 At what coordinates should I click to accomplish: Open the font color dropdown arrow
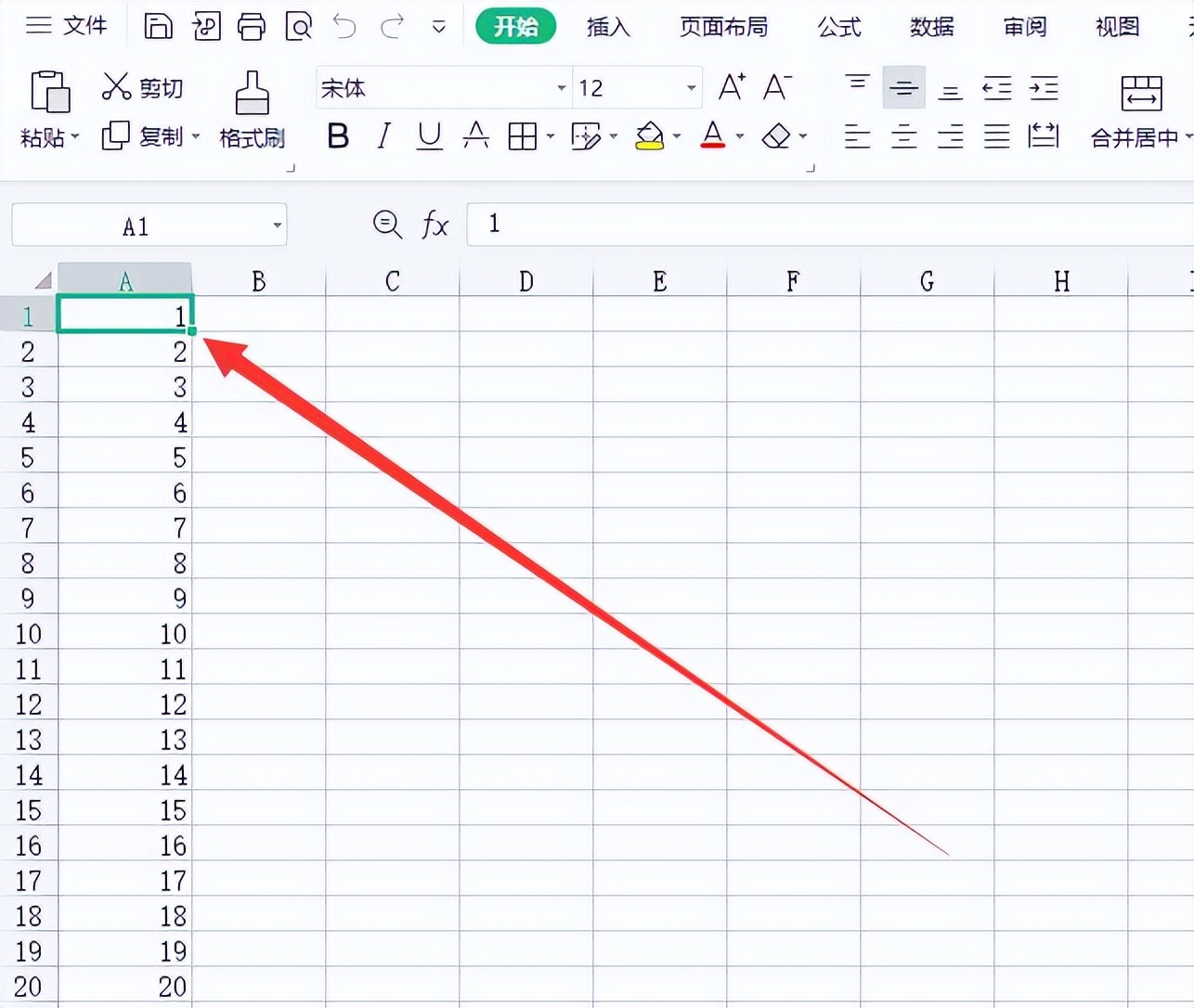[740, 137]
